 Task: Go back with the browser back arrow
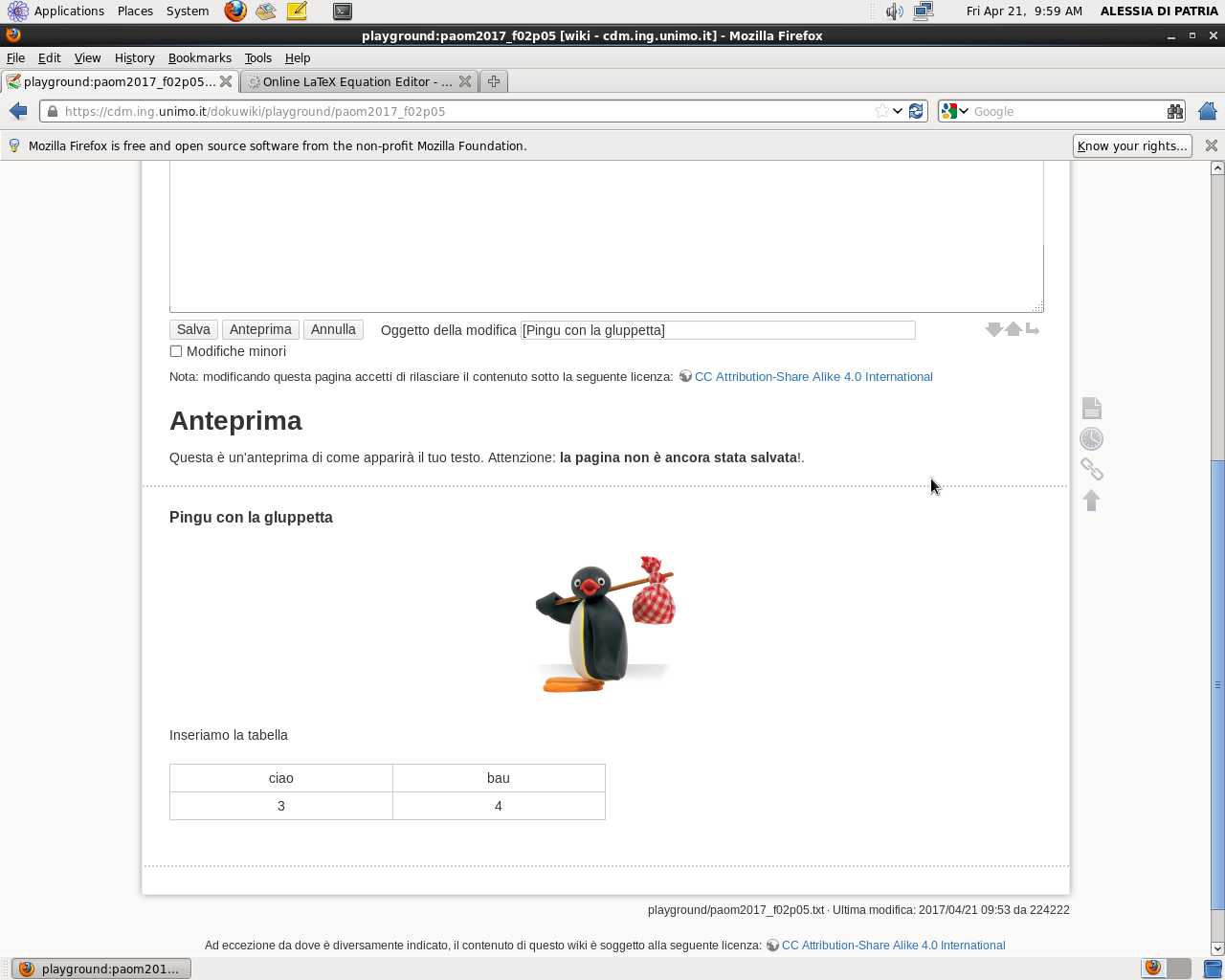coord(18,111)
